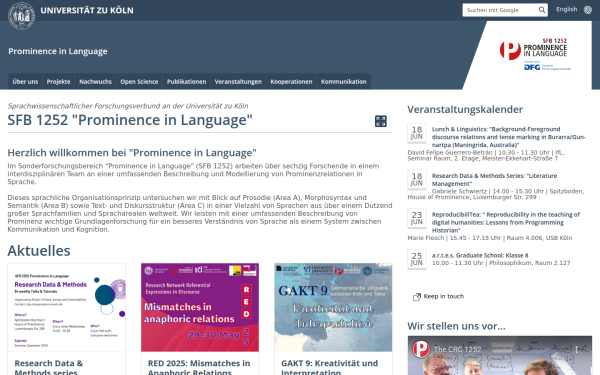Click the video title The CRC 1252
Viewport: 600px width, 375px height.
457,349
